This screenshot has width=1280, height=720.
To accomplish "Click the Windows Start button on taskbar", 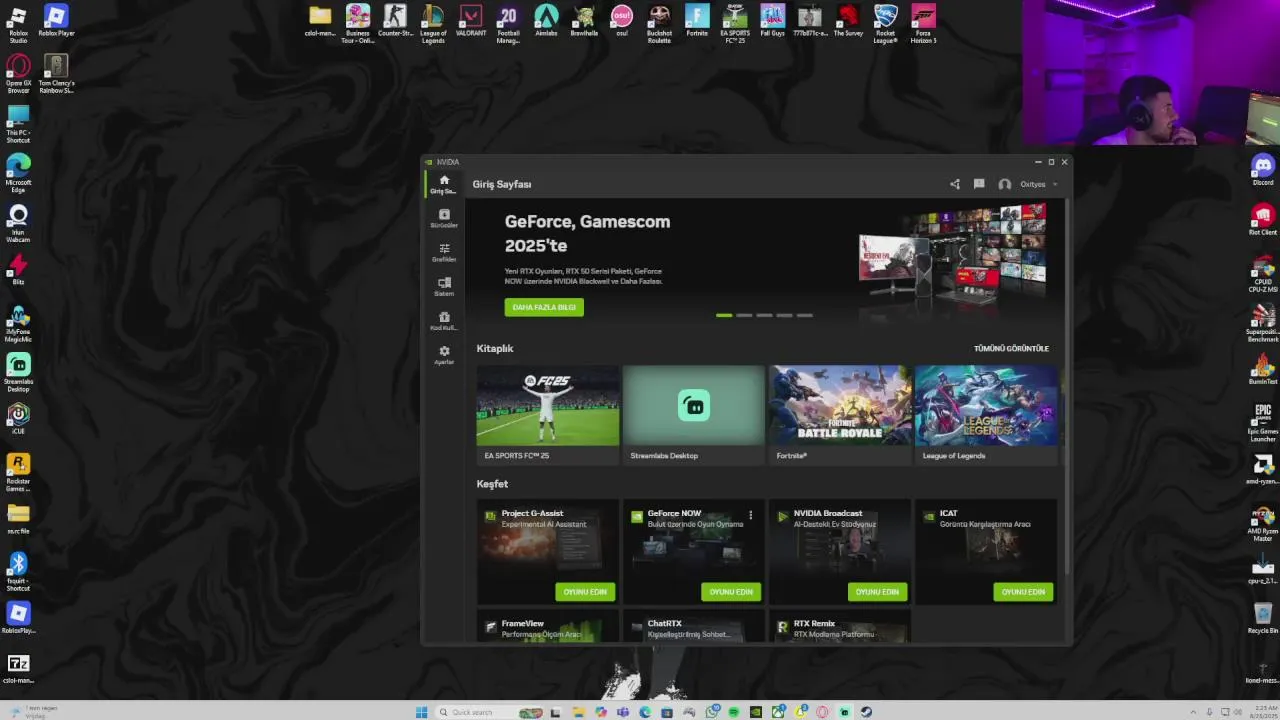I will [421, 712].
